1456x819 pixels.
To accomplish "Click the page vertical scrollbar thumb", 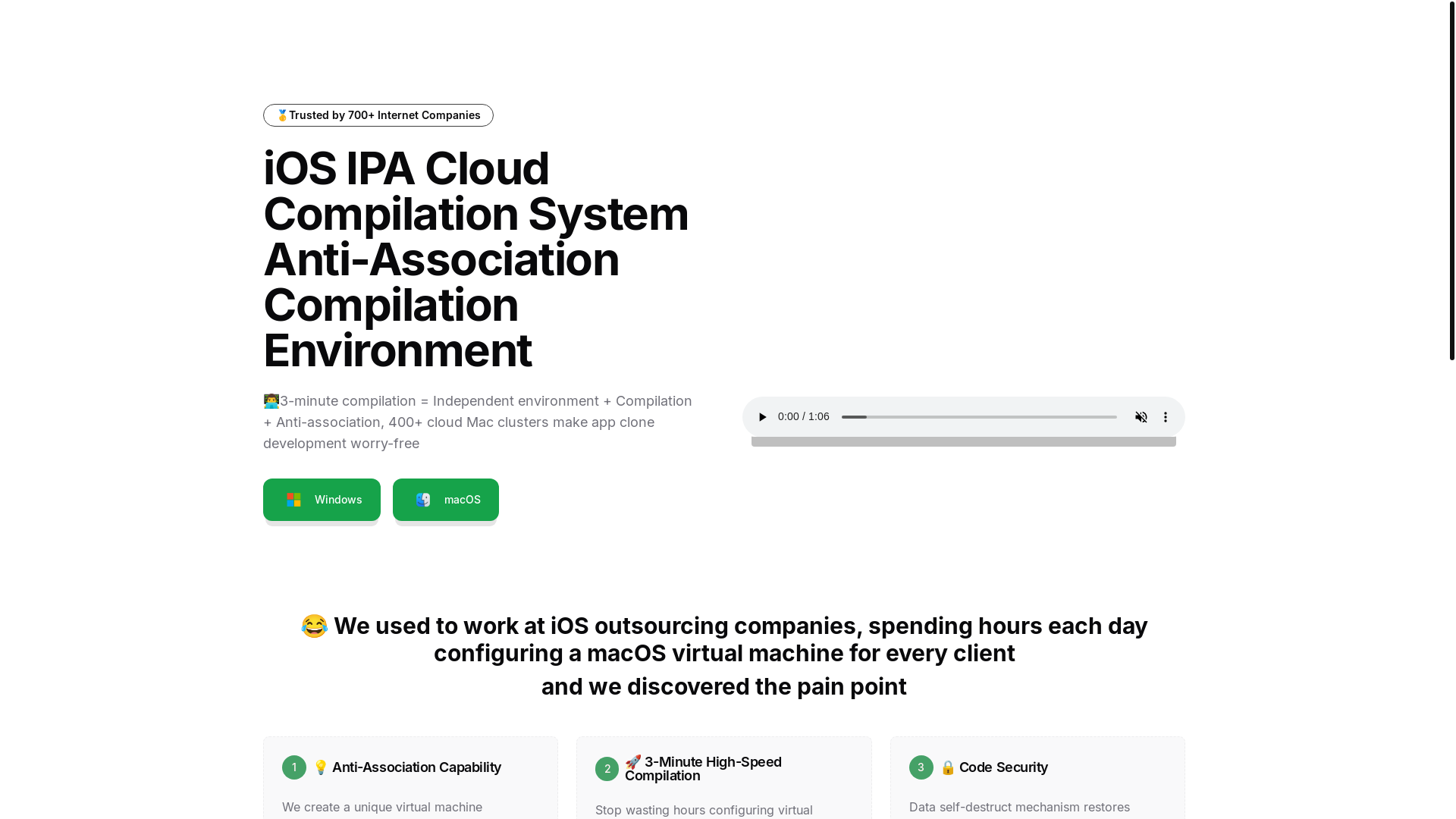I will tap(1451, 180).
